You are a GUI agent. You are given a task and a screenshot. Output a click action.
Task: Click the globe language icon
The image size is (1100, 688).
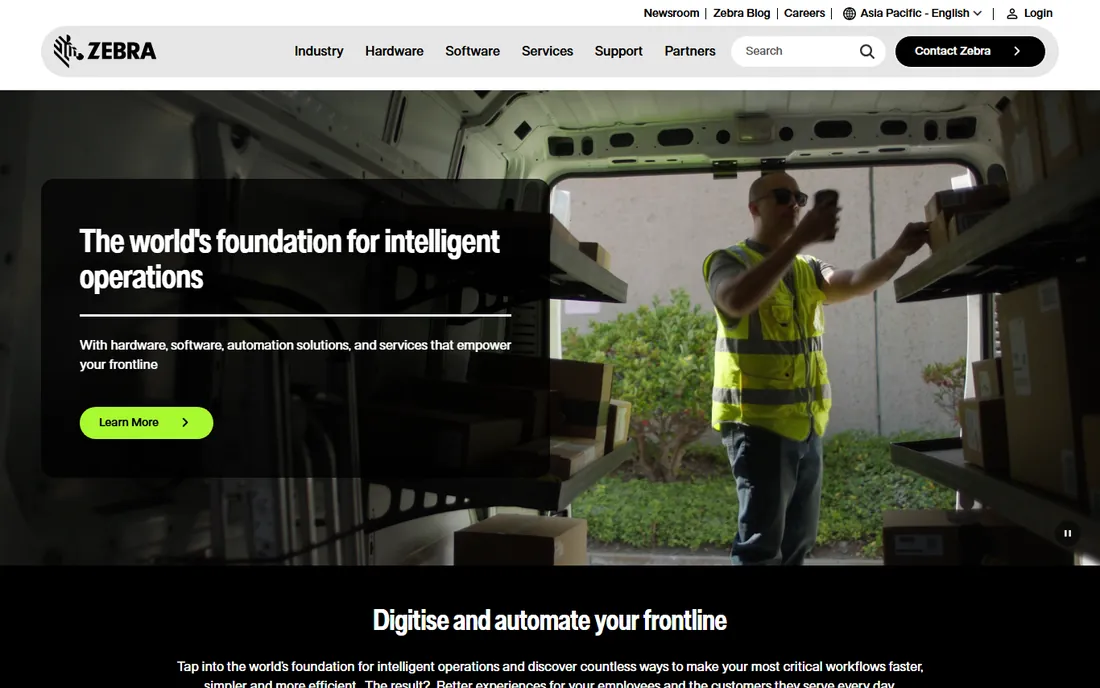click(x=849, y=13)
